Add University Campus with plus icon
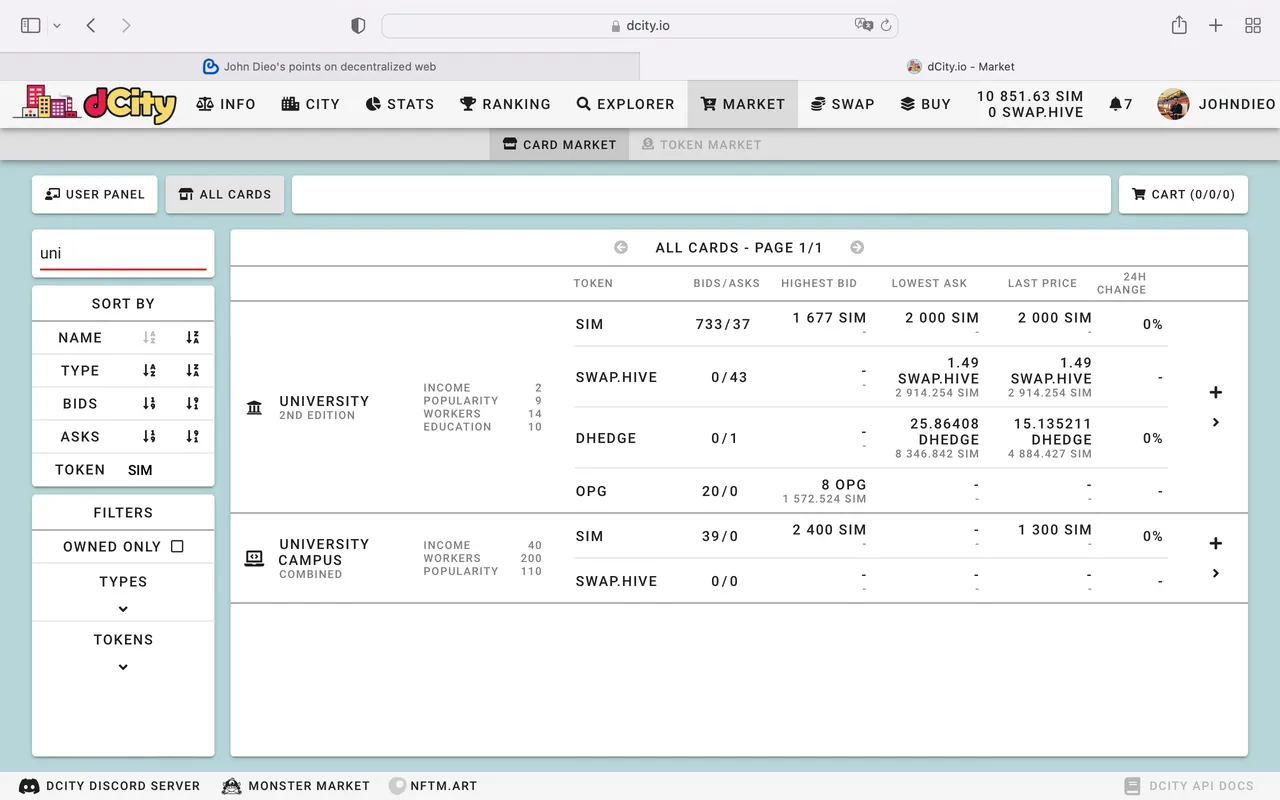The image size is (1280, 800). 1215,543
